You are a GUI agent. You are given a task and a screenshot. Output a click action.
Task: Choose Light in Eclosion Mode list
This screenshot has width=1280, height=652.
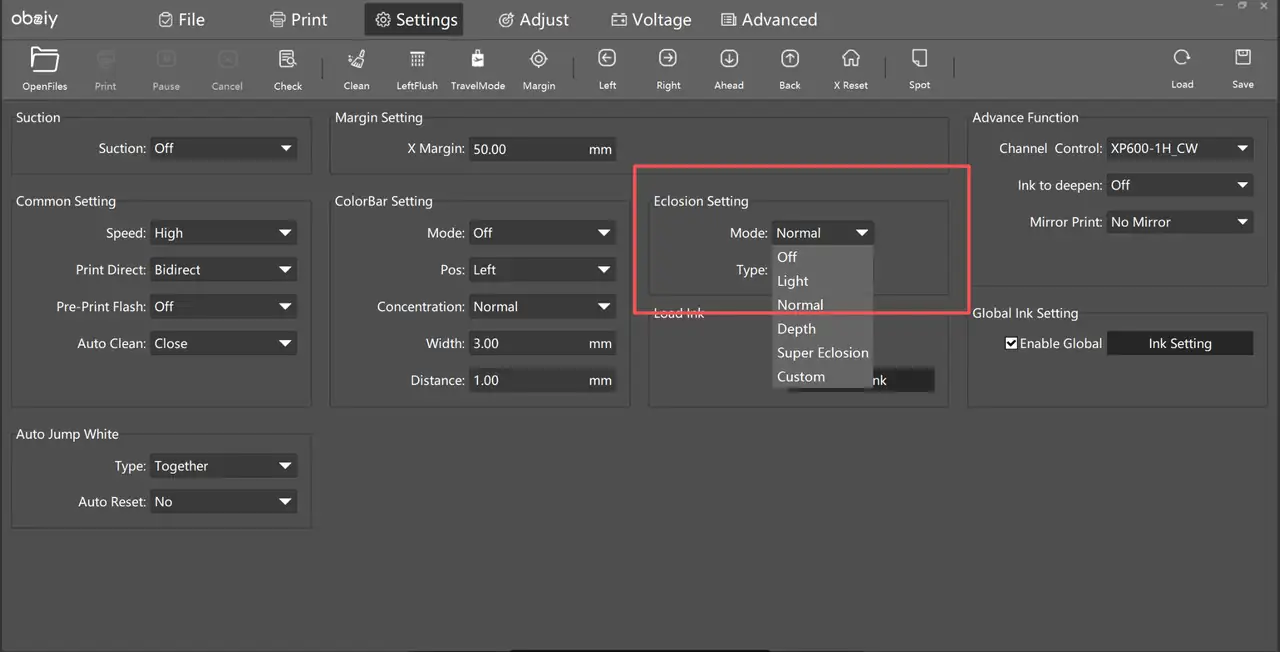[823, 281]
